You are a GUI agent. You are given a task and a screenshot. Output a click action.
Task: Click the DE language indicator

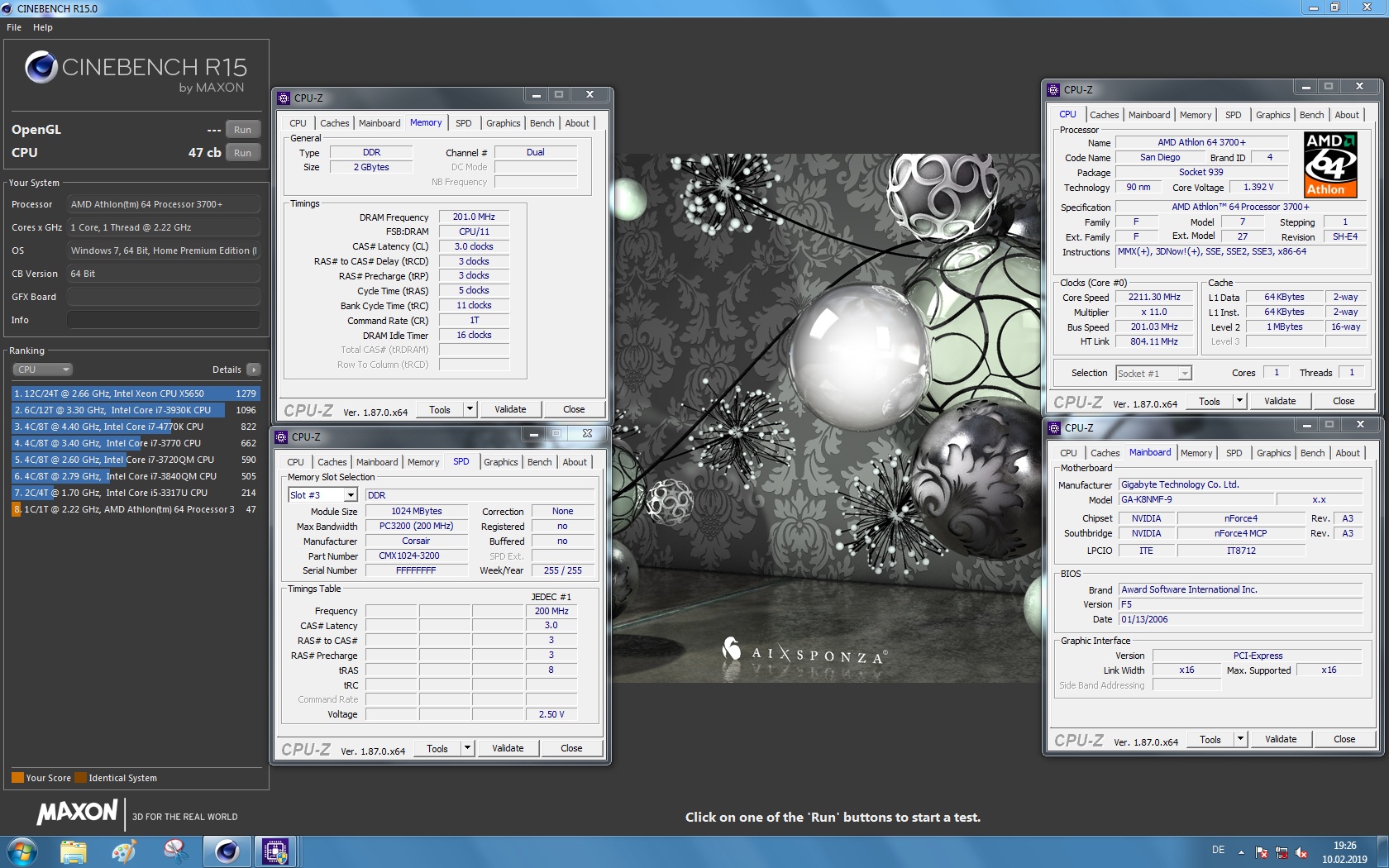(x=1218, y=850)
